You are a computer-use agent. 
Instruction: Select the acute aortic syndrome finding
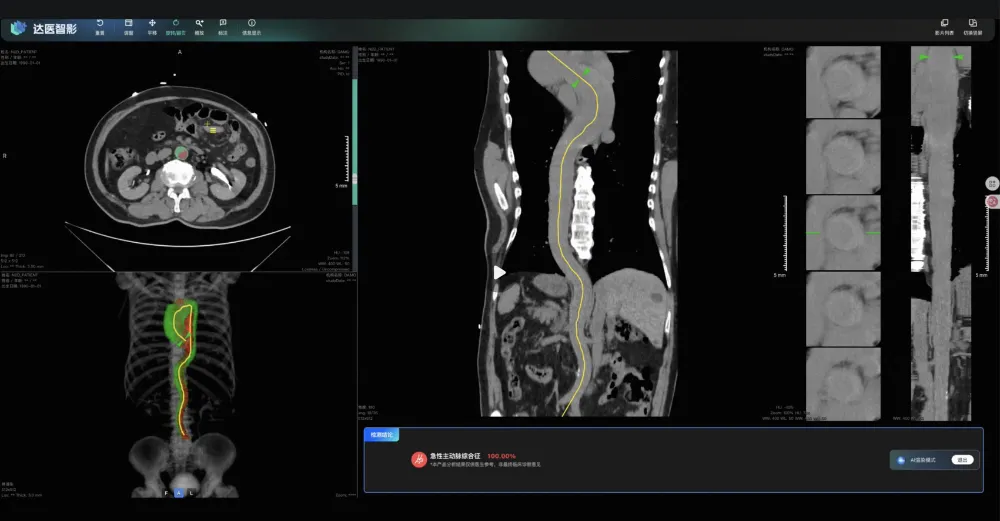[x=455, y=456]
